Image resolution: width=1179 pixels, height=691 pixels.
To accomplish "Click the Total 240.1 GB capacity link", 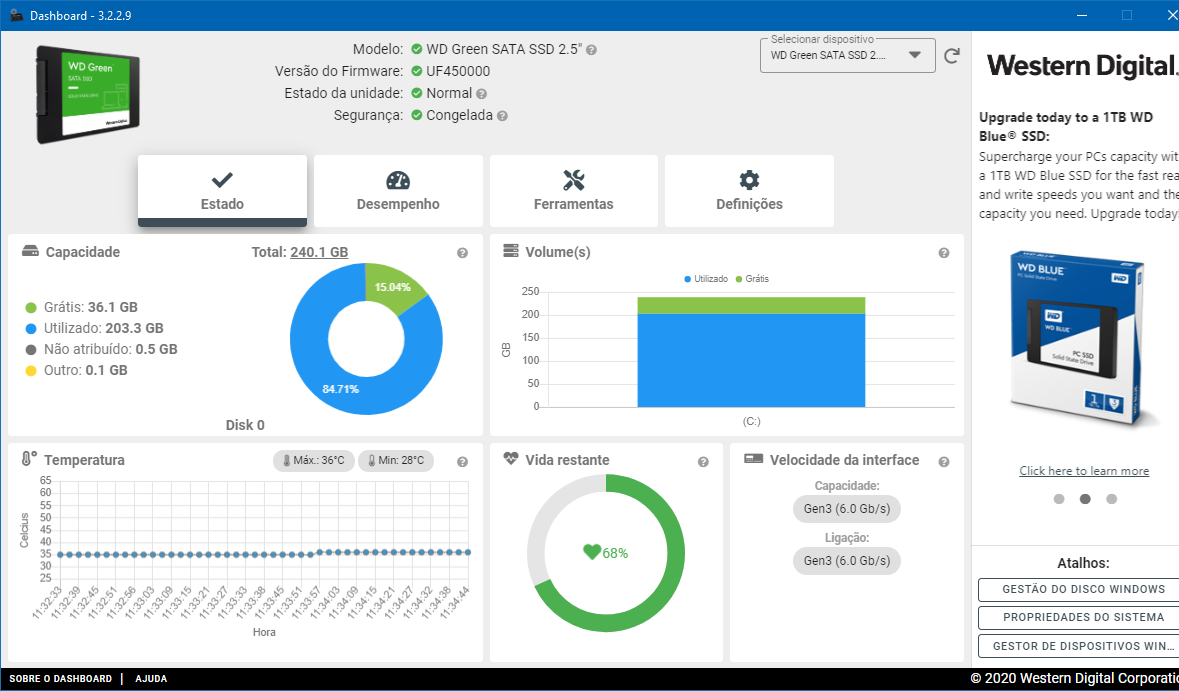I will 319,252.
